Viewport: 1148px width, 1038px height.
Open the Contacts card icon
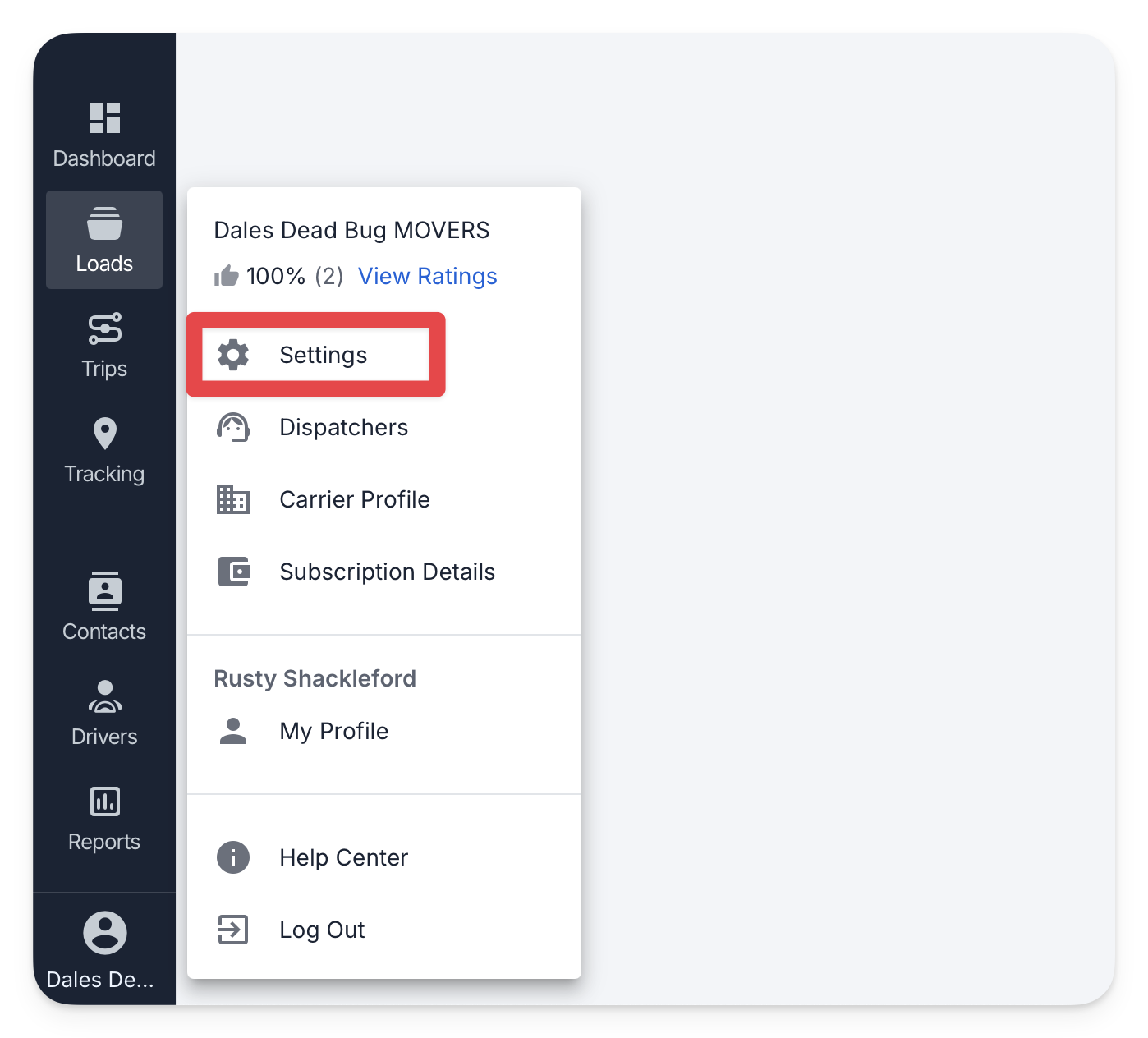(x=105, y=591)
